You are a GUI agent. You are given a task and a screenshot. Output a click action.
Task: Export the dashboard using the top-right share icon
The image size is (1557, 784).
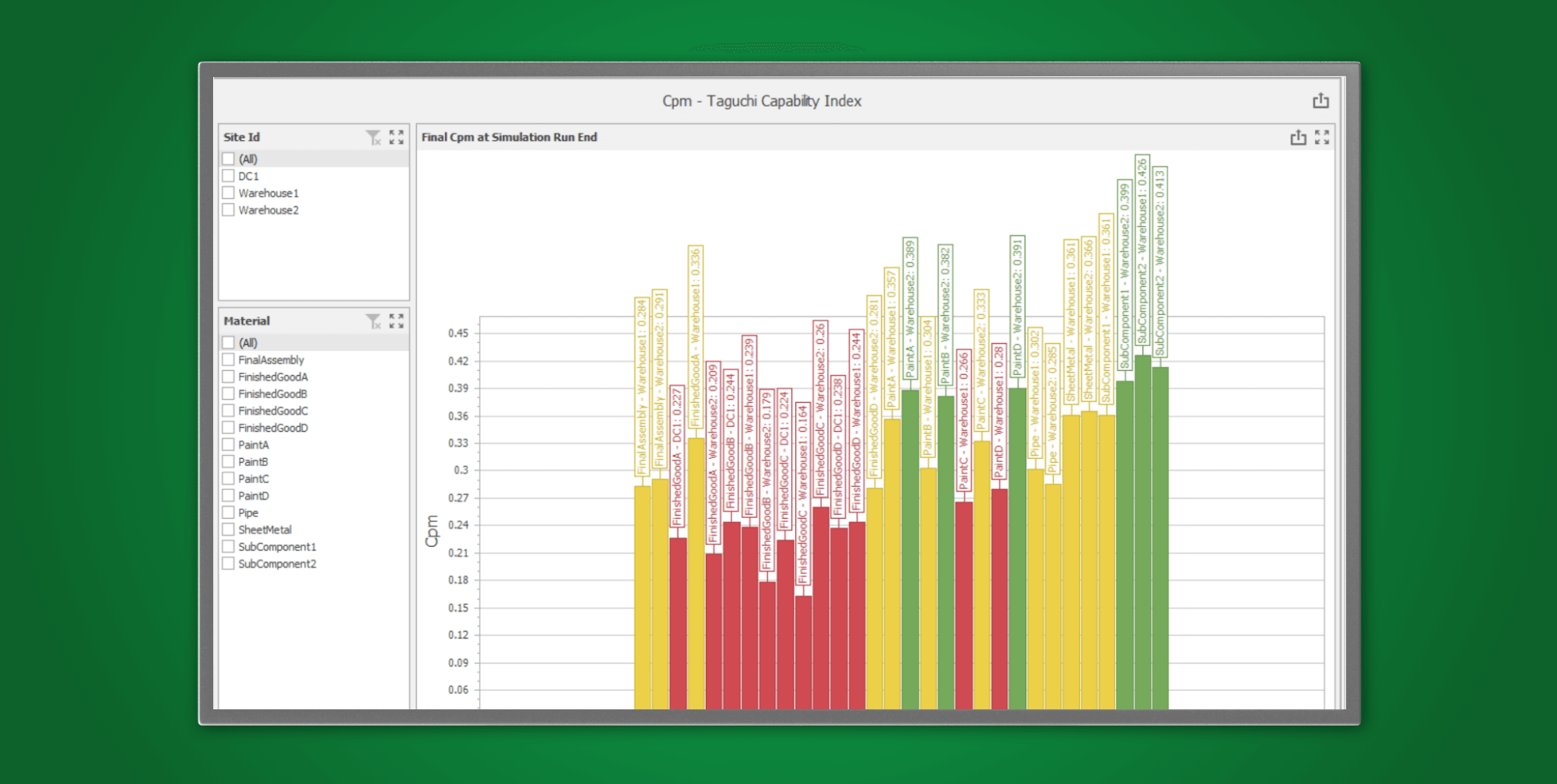click(x=1320, y=100)
